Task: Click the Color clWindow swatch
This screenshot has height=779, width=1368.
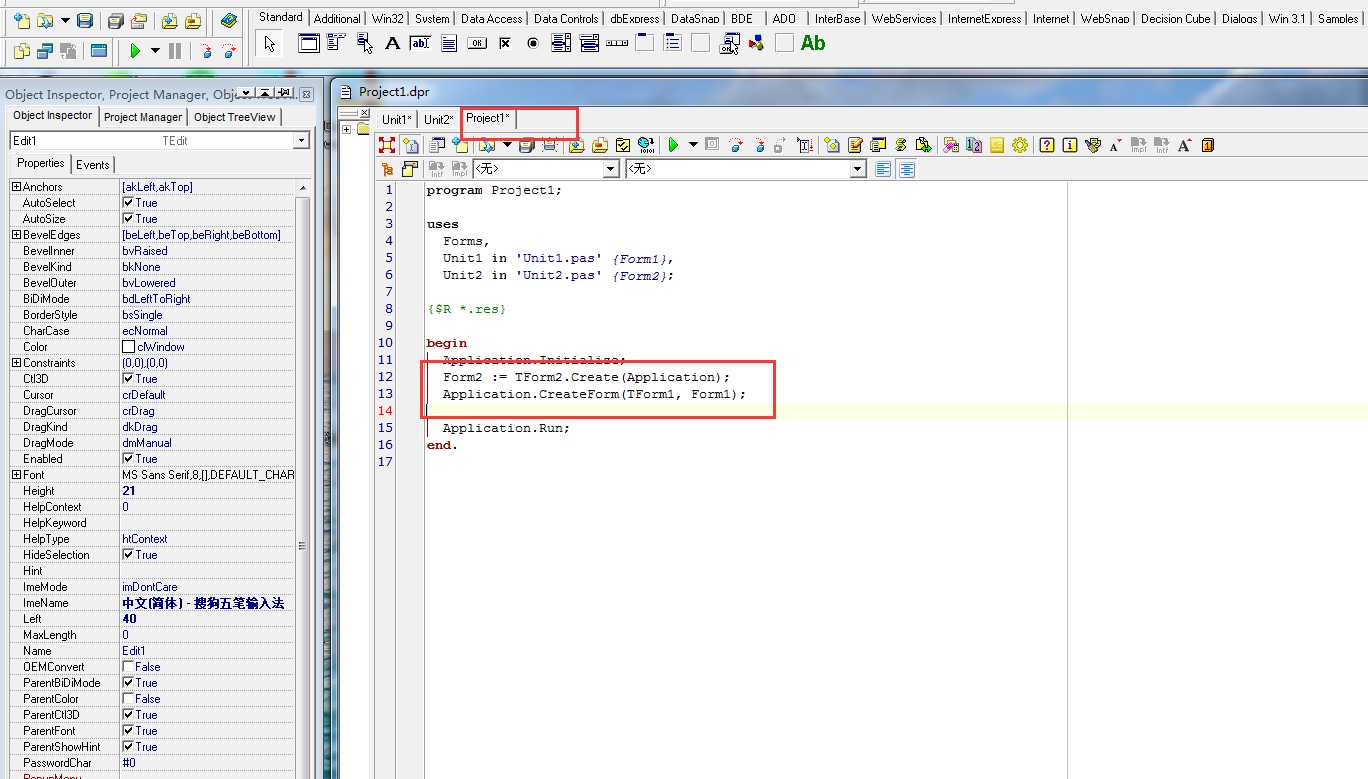Action: [128, 347]
